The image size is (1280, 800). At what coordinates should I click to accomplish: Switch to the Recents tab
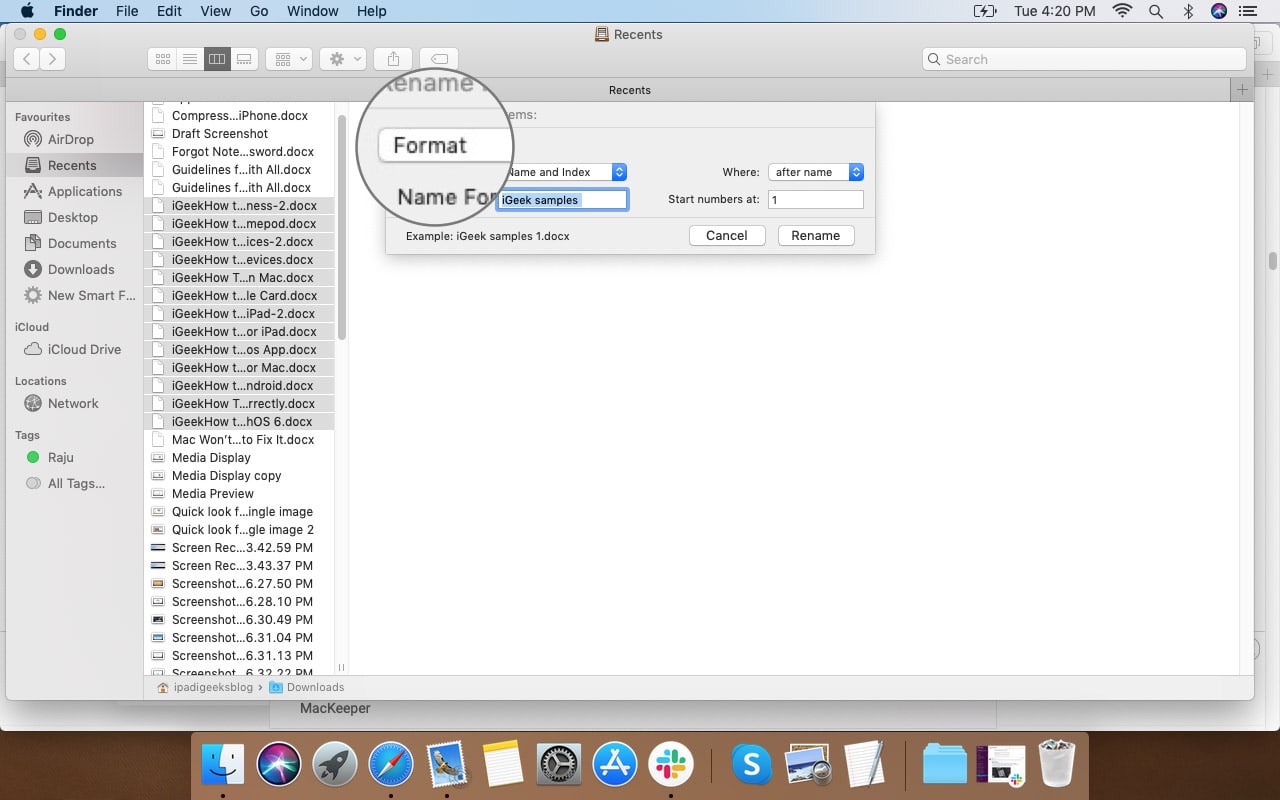(629, 90)
